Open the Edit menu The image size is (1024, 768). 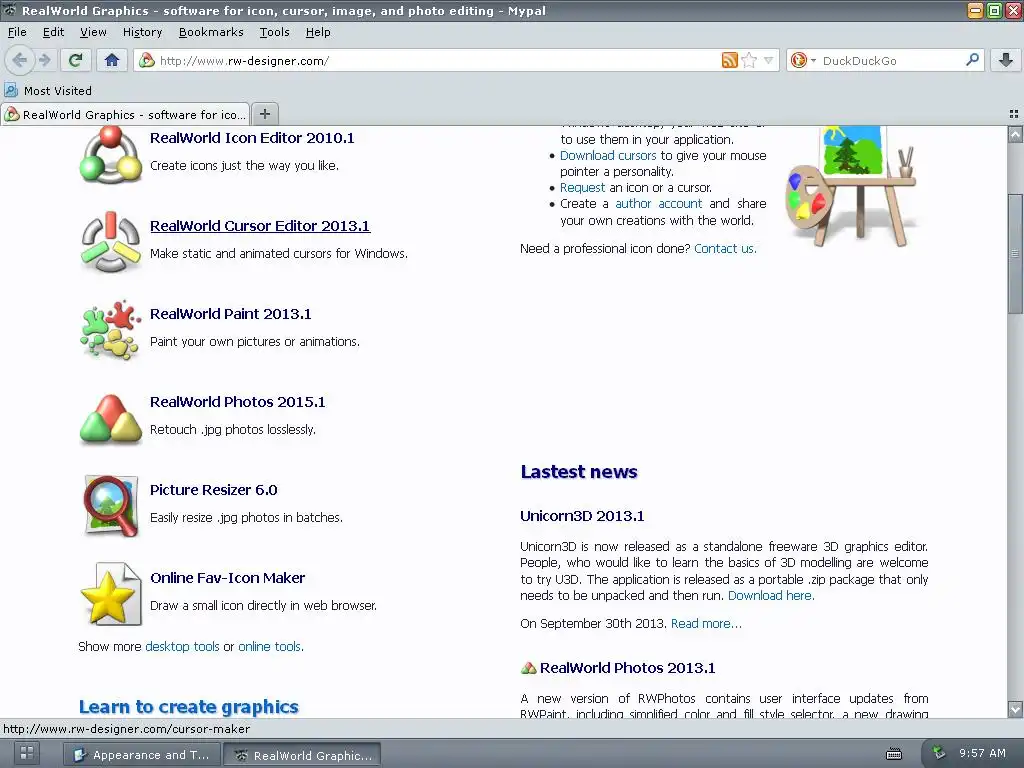[x=53, y=32]
